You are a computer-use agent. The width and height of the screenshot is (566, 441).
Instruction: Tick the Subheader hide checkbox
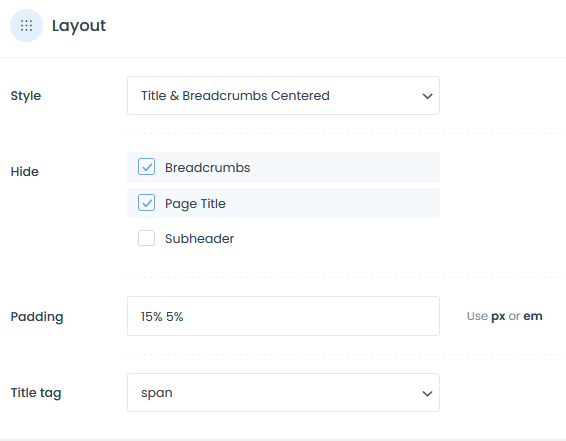click(147, 238)
